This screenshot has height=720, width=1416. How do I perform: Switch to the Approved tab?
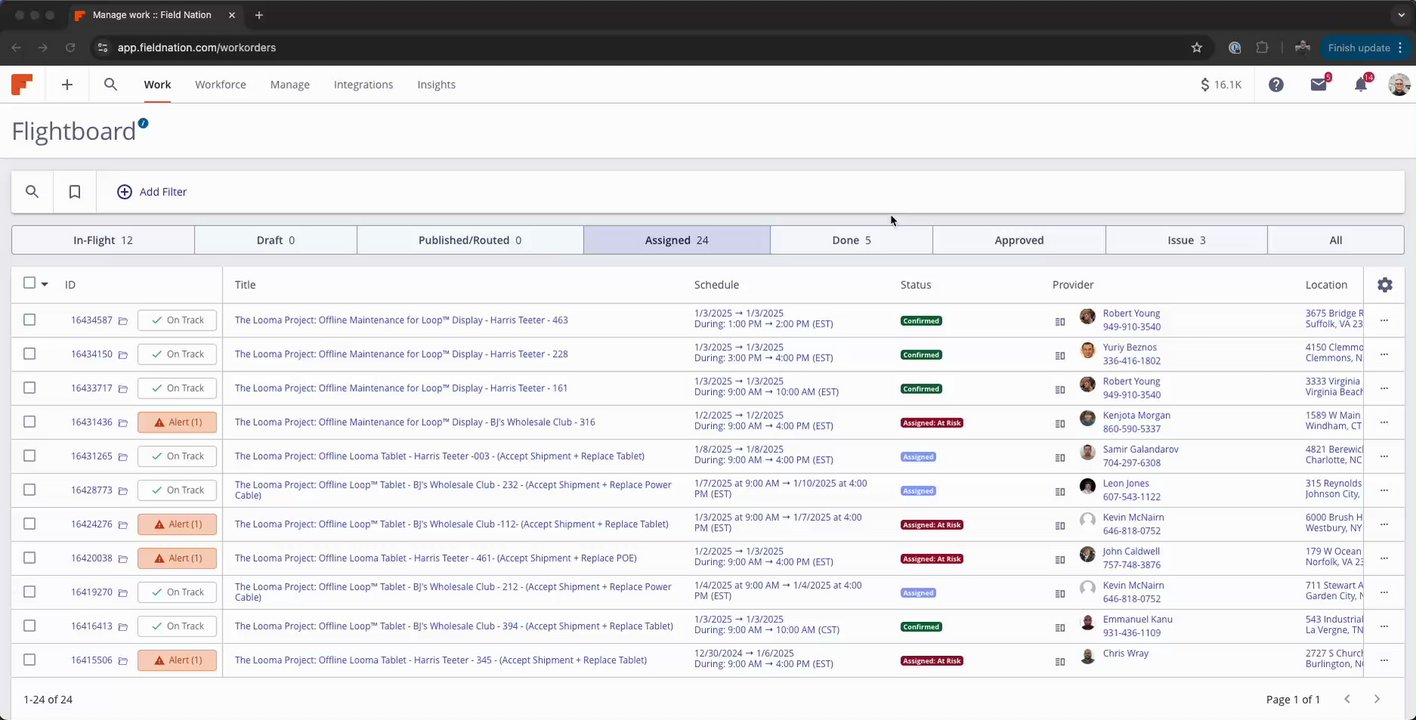pyautogui.click(x=1019, y=240)
